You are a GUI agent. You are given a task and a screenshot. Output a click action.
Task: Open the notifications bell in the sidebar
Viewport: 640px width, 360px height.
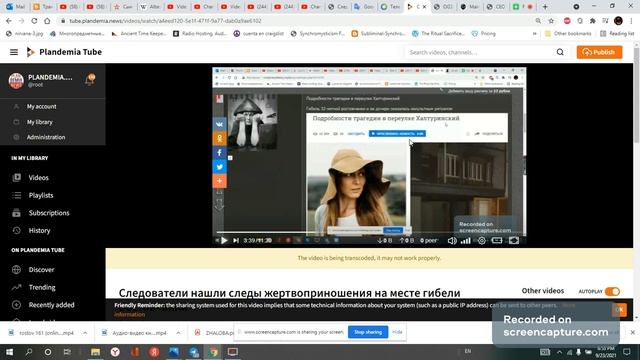pyautogui.click(x=89, y=80)
